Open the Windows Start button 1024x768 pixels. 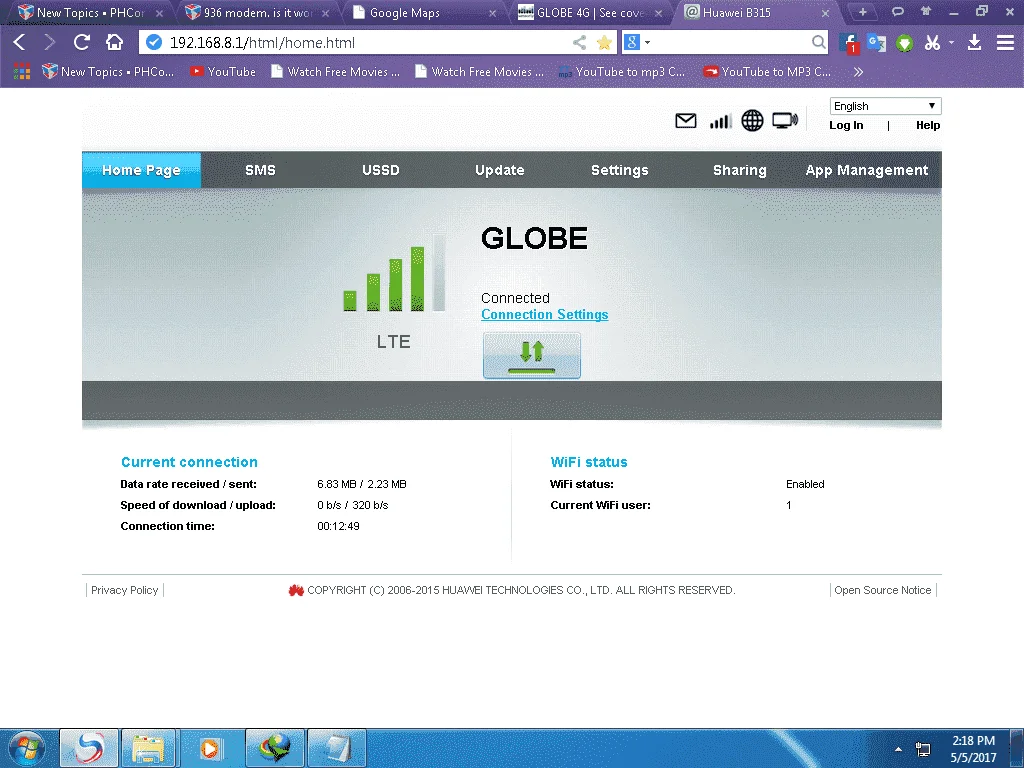point(27,748)
